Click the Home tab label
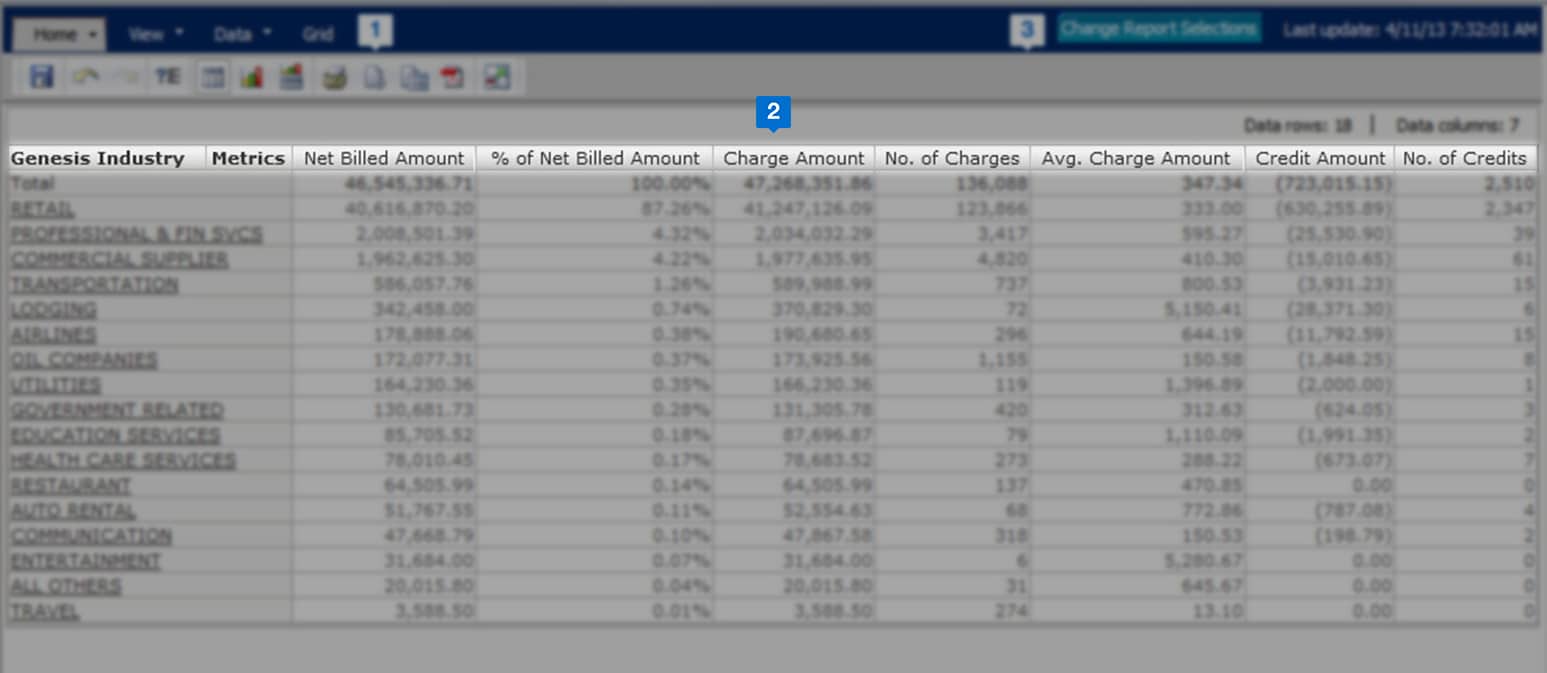This screenshot has width=1547, height=673. click(48, 33)
